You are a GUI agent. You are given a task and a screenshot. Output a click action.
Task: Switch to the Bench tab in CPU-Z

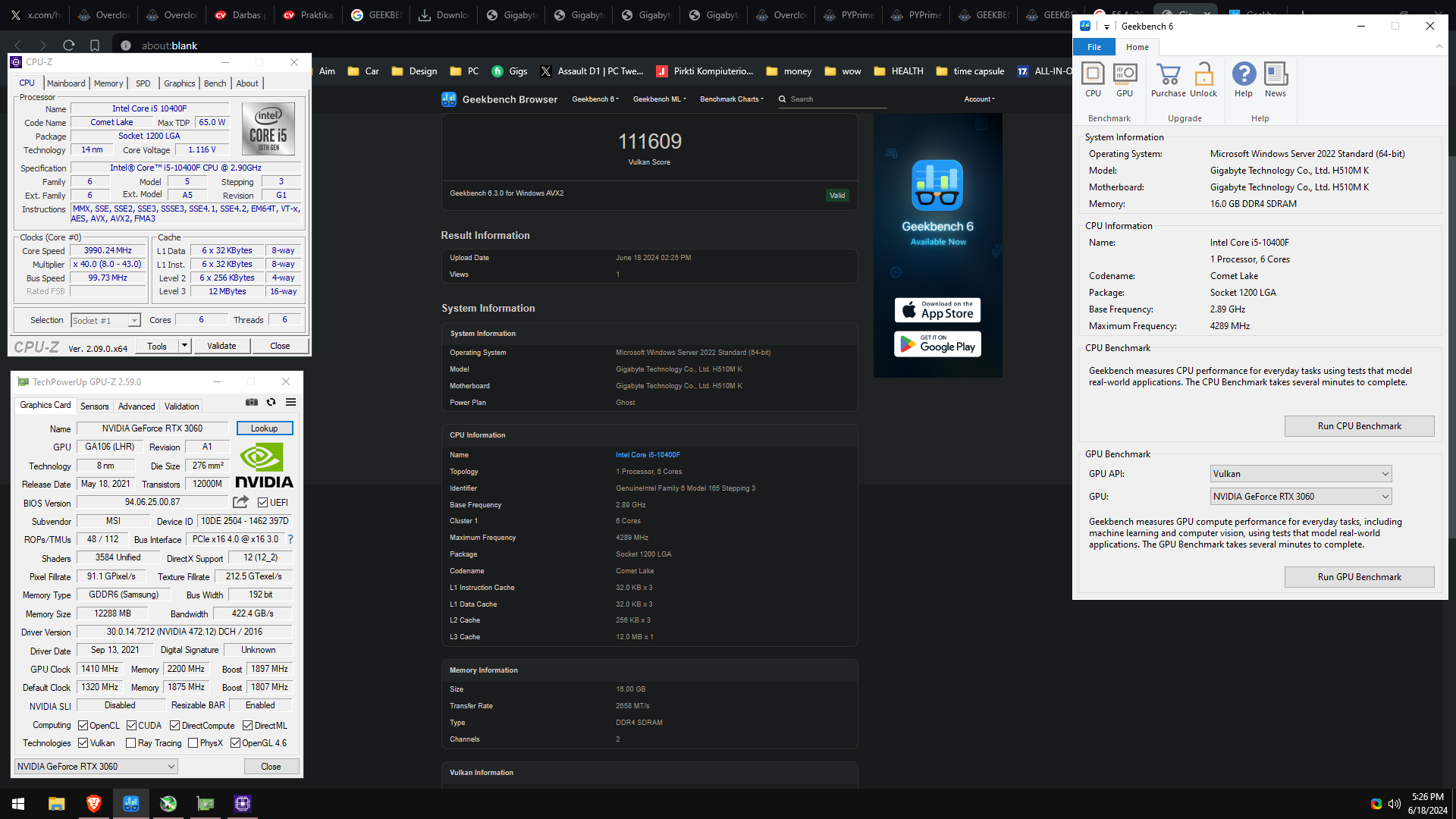pyautogui.click(x=215, y=83)
